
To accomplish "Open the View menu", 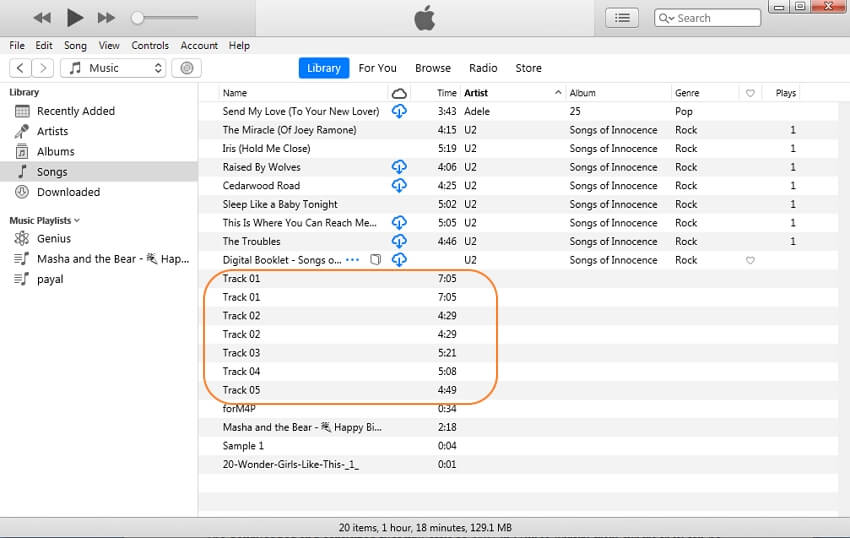I will (x=109, y=46).
